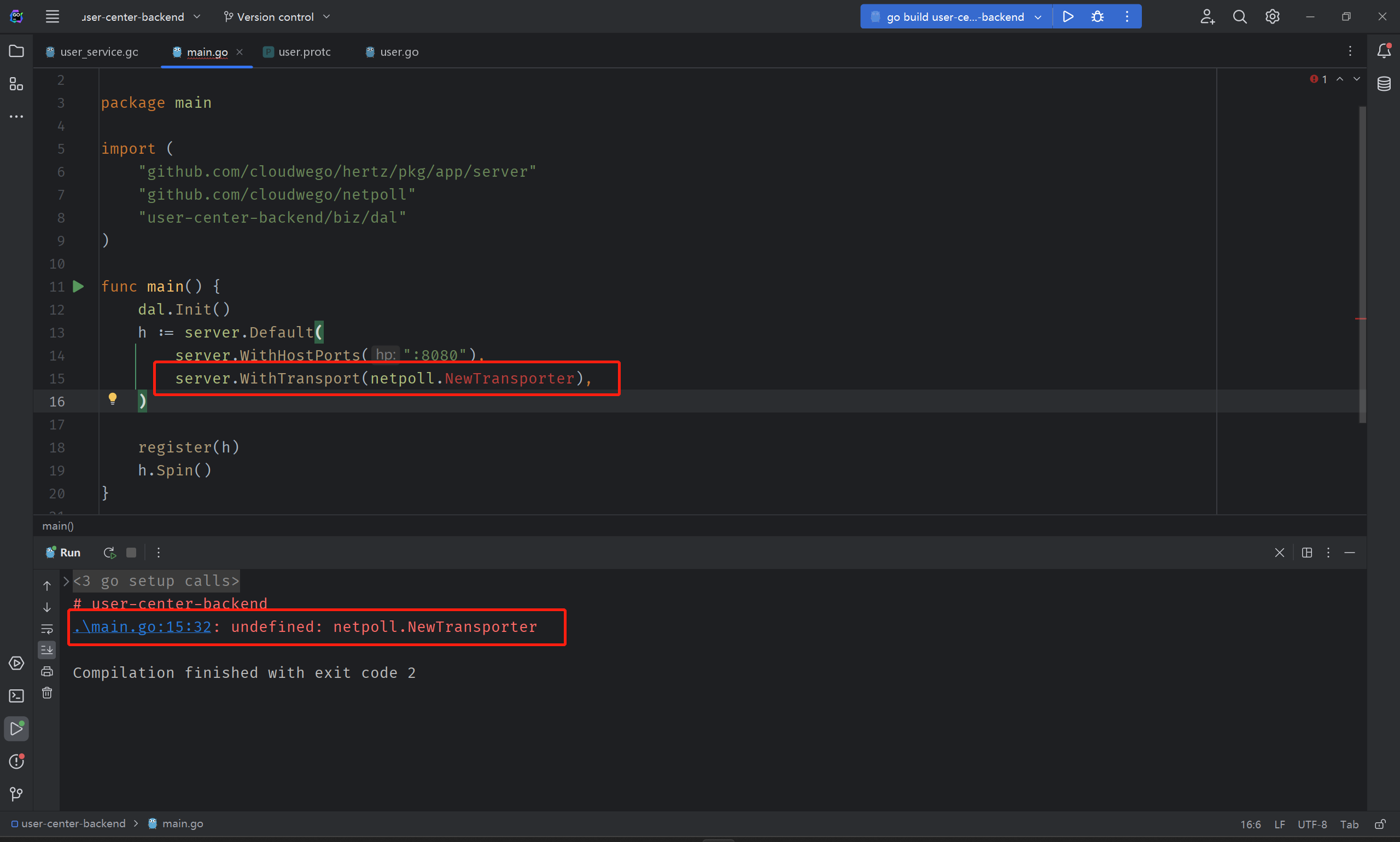Click the intention lightbulb on line 16
Screen dimensions: 1400x842
112,399
